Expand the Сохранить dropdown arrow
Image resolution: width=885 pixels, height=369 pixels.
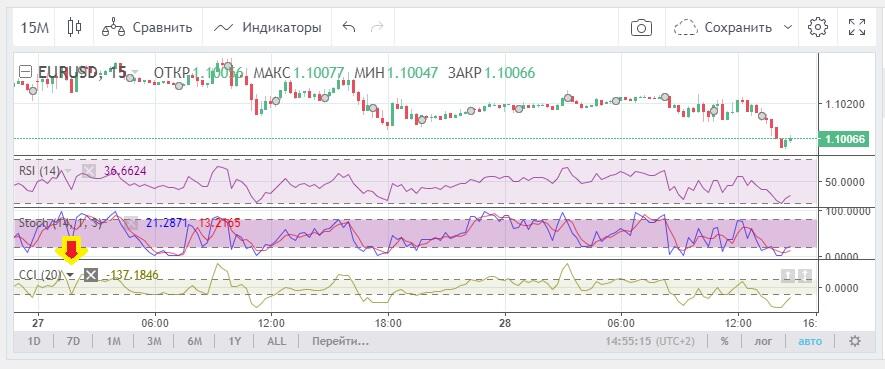click(x=788, y=27)
